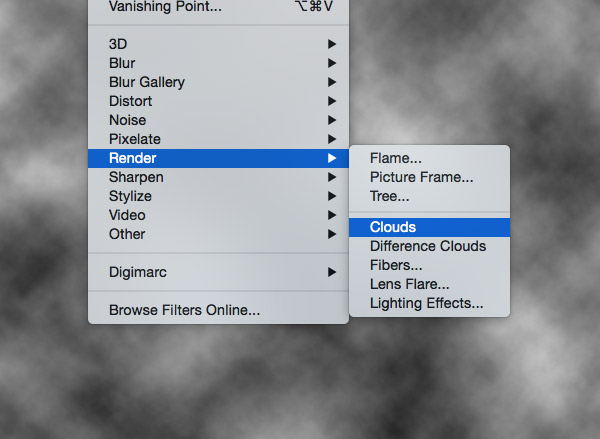Open the Lens Flare filter dialog

[409, 284]
